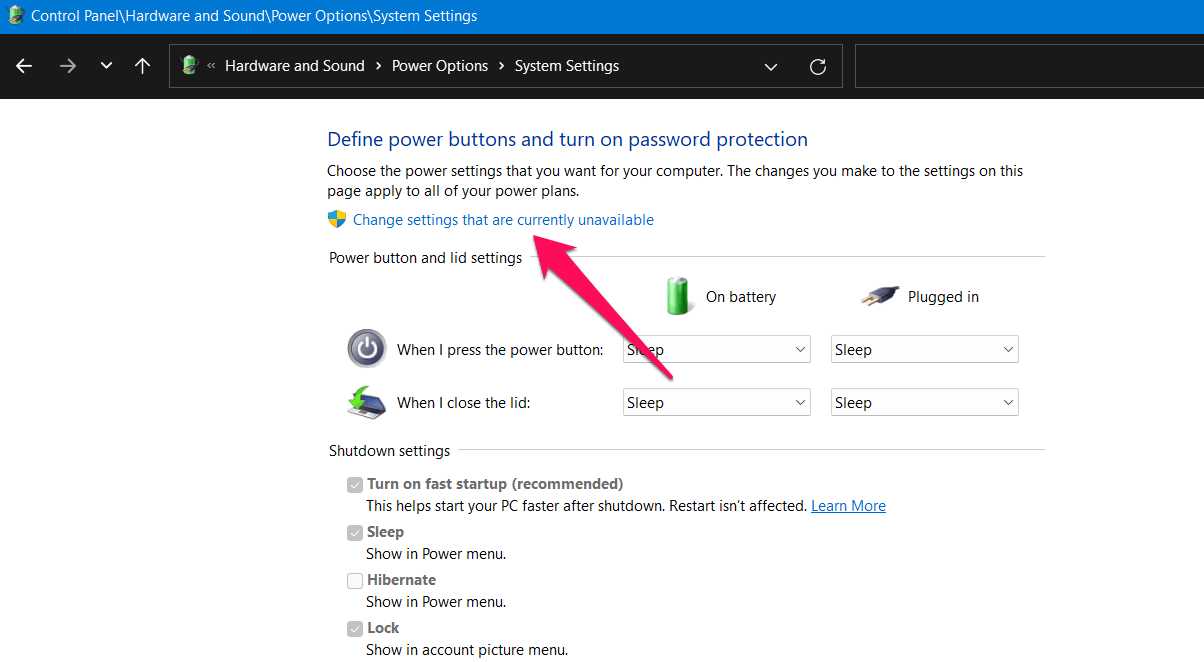Expand hidden breadcrumb path double chevron

pos(211,66)
